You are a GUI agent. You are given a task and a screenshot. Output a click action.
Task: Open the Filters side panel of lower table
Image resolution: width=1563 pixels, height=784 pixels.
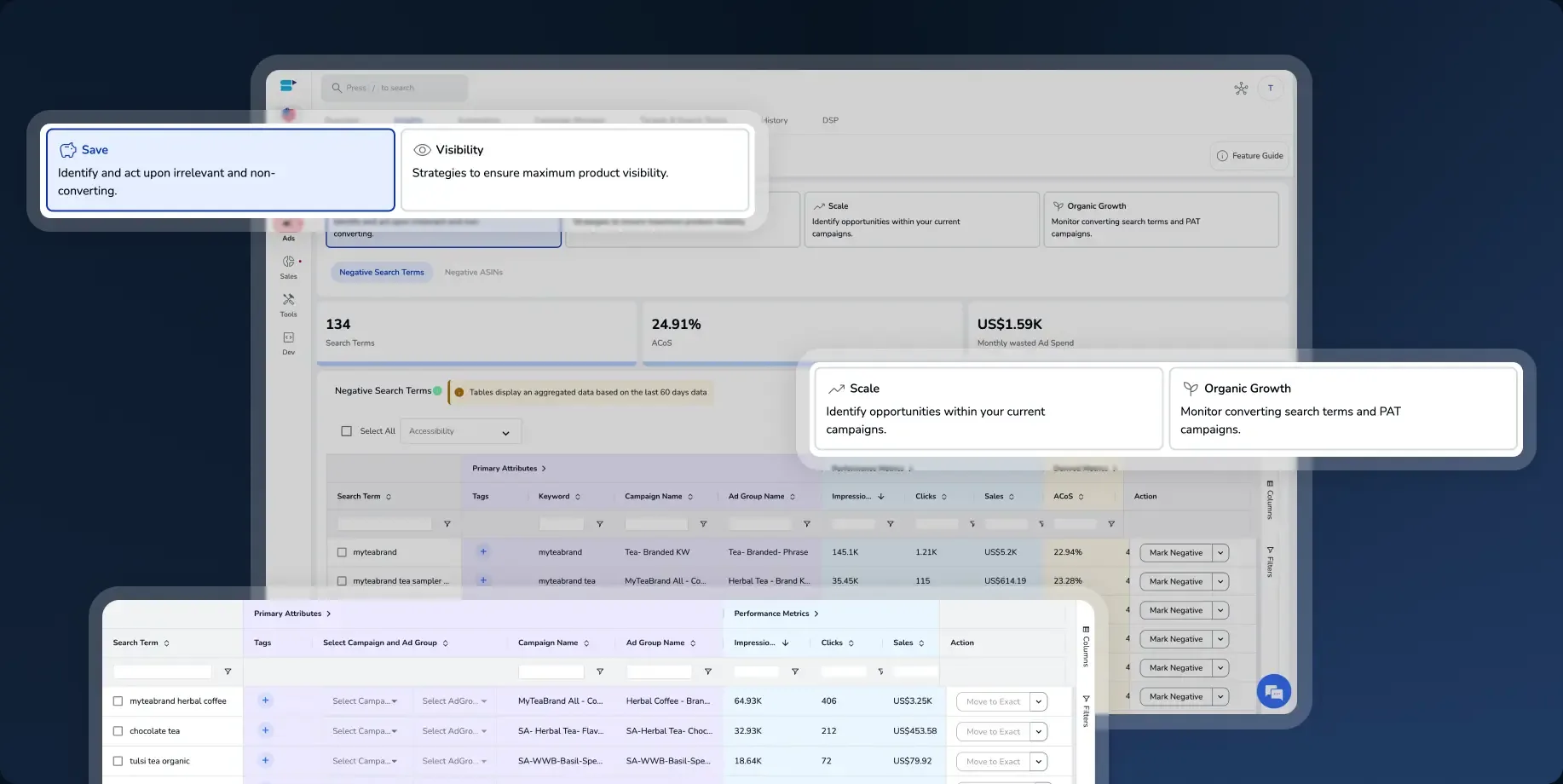[1086, 711]
